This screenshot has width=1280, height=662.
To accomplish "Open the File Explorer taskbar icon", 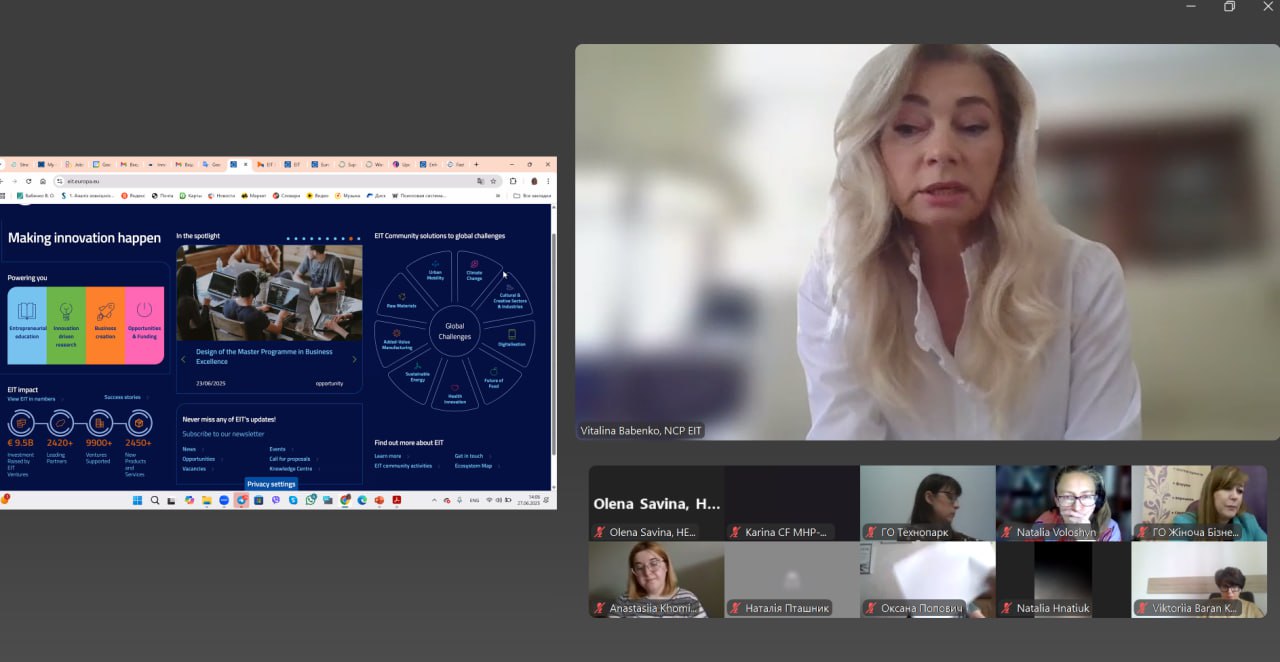I will pyautogui.click(x=207, y=500).
